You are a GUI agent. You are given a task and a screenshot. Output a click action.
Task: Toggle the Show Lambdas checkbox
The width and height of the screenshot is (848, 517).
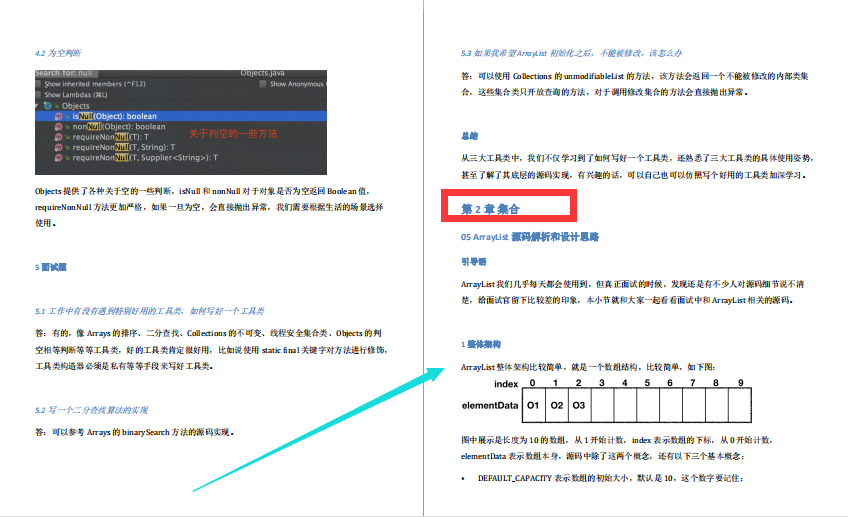38,95
